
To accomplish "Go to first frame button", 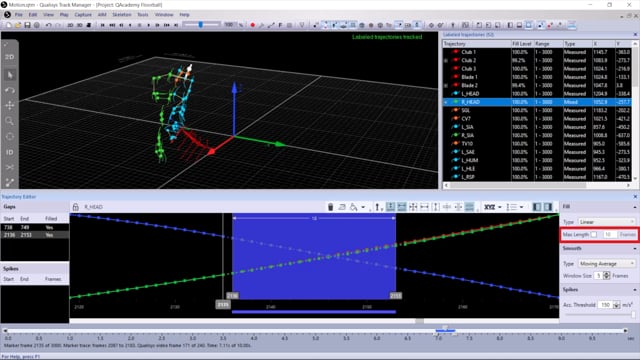I will (x=102, y=25).
